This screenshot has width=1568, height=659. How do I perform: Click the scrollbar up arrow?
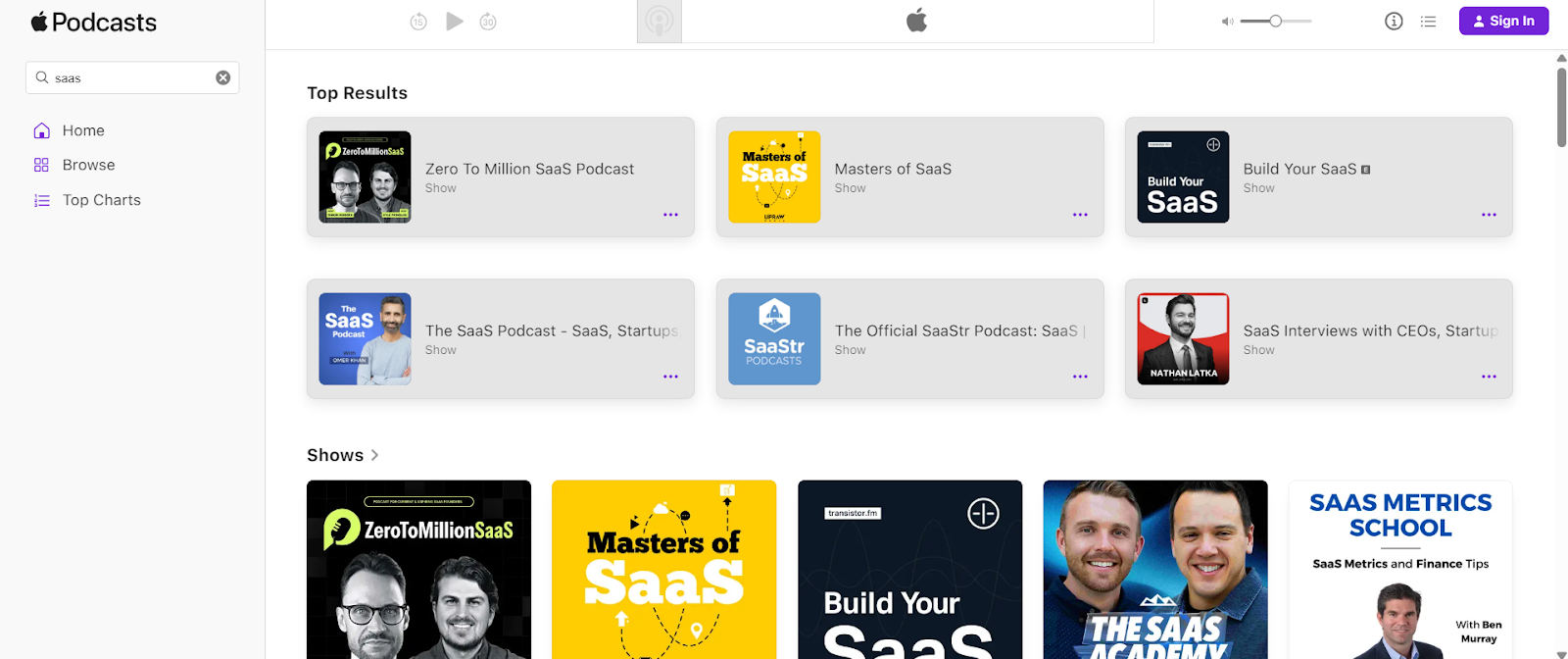click(x=1561, y=58)
